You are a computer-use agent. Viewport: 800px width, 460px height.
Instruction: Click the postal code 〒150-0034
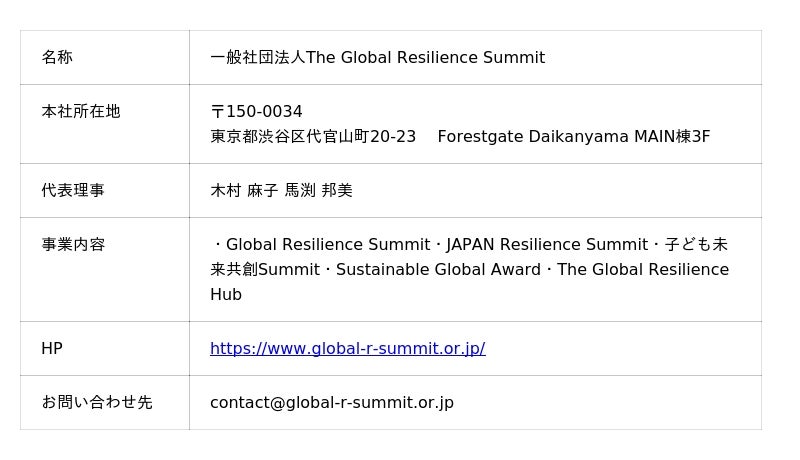tap(256, 112)
